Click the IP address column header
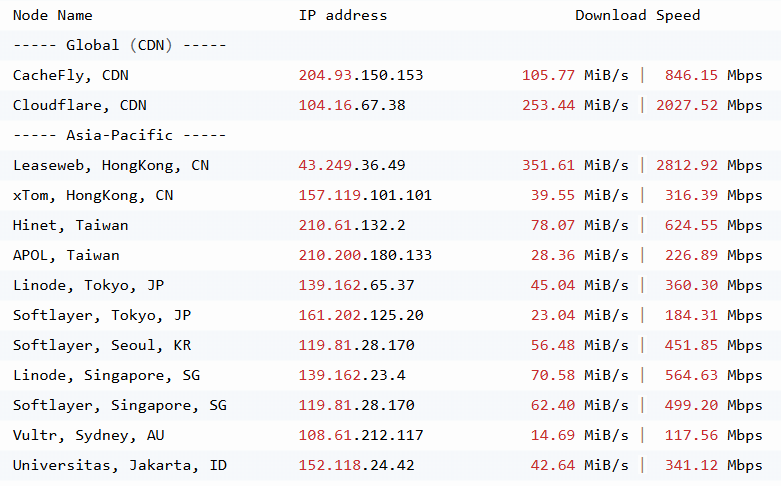Screen dimensions: 781x486 (343, 15)
